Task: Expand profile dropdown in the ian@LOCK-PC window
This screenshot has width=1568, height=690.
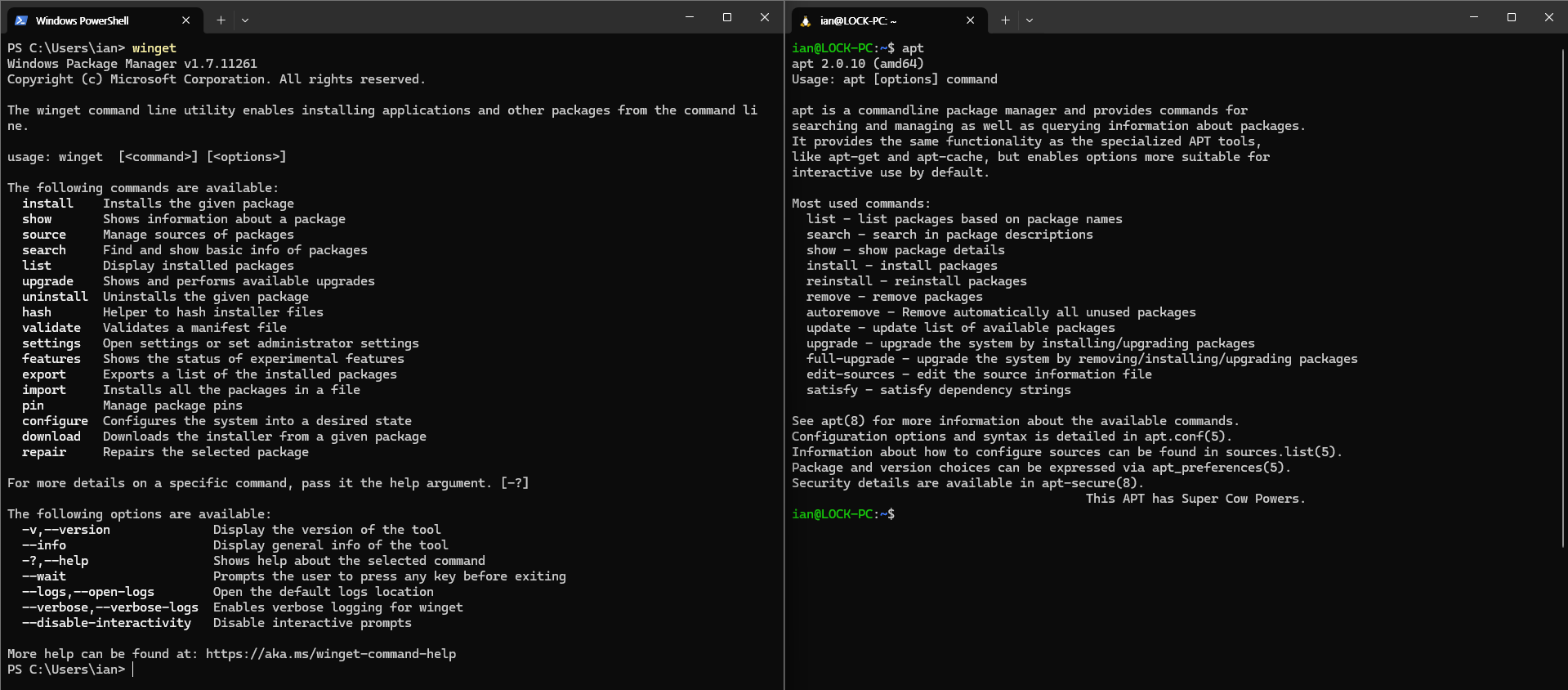Action: (1030, 20)
